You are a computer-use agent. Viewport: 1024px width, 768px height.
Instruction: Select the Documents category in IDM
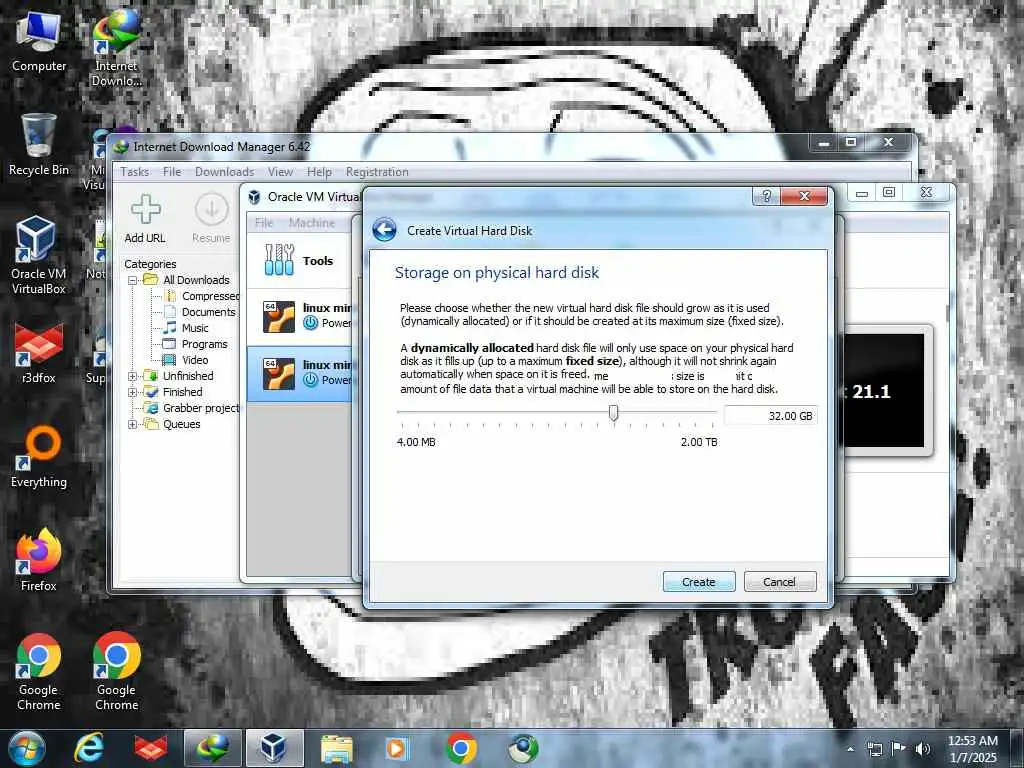click(208, 312)
